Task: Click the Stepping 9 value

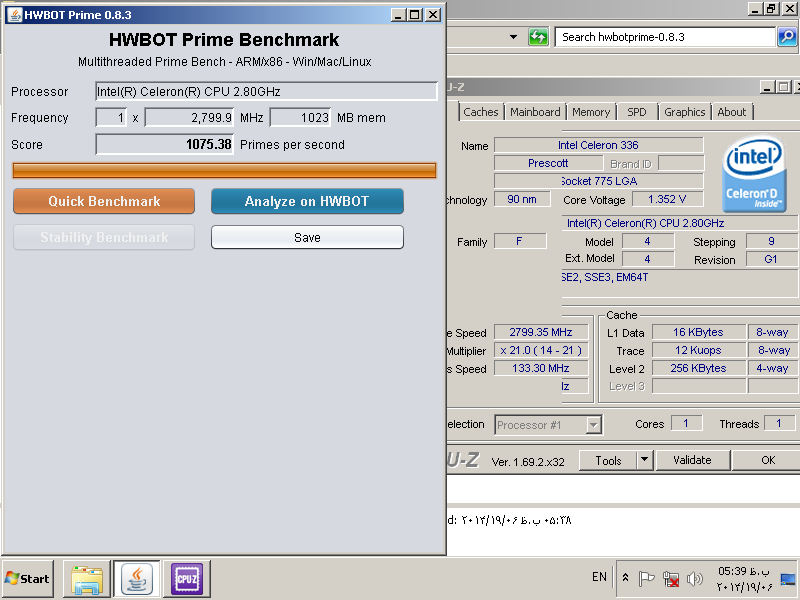Action: point(770,241)
